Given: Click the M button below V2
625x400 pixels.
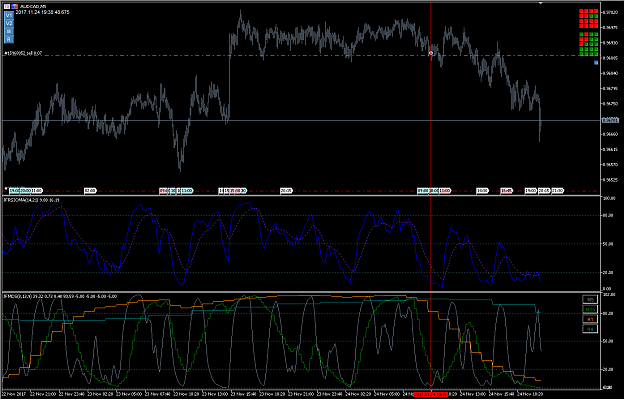Looking at the screenshot, I should (x=9, y=31).
